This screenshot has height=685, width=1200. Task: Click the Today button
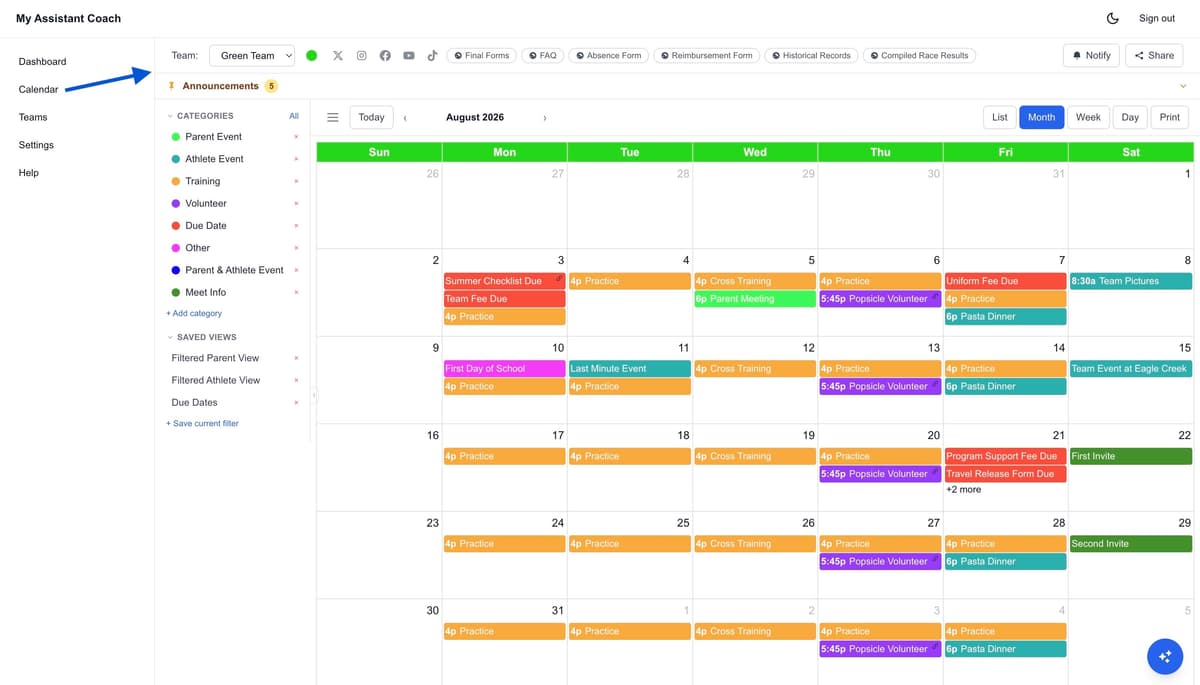pos(371,117)
